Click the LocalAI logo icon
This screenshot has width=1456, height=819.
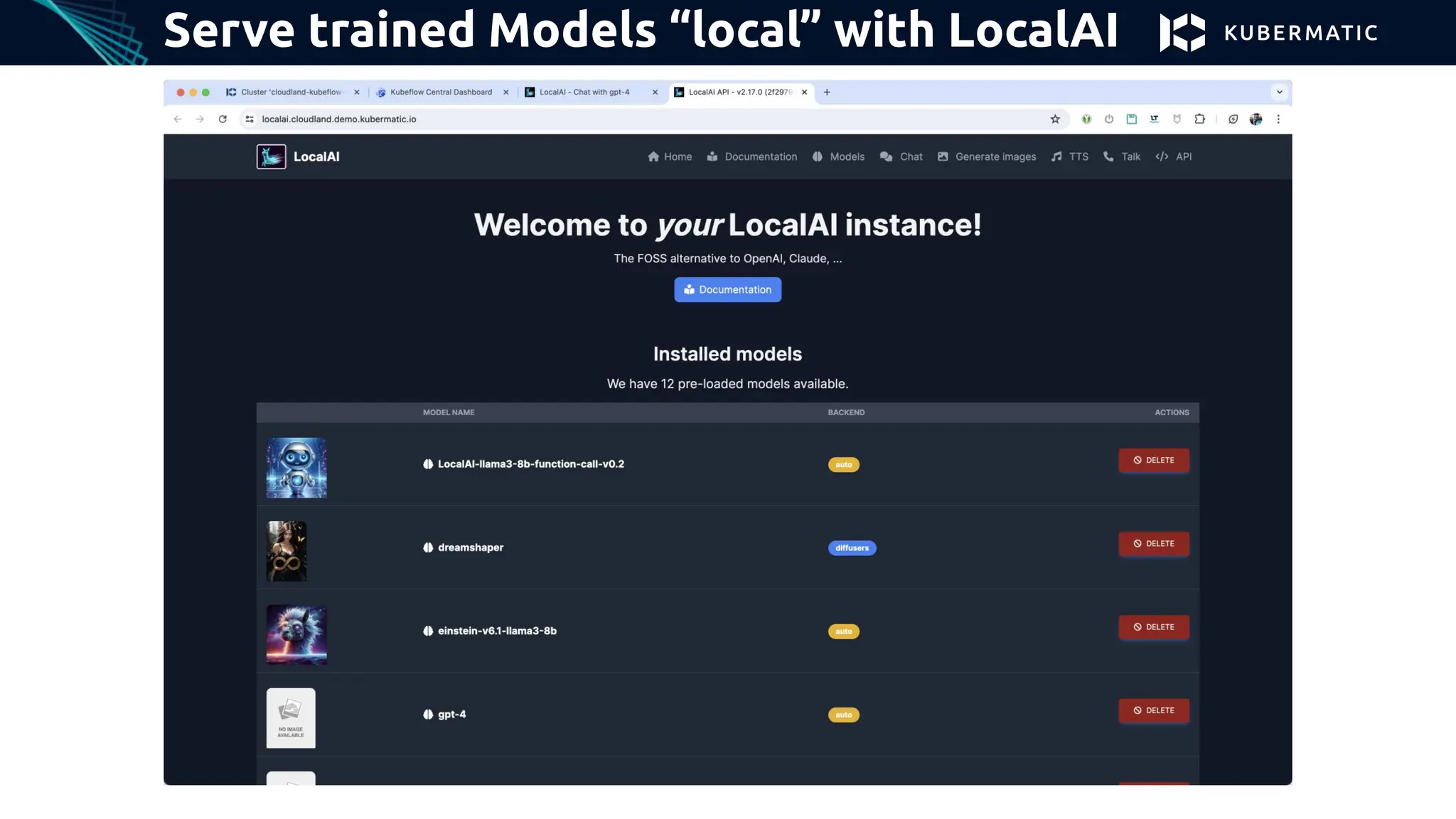(x=272, y=156)
